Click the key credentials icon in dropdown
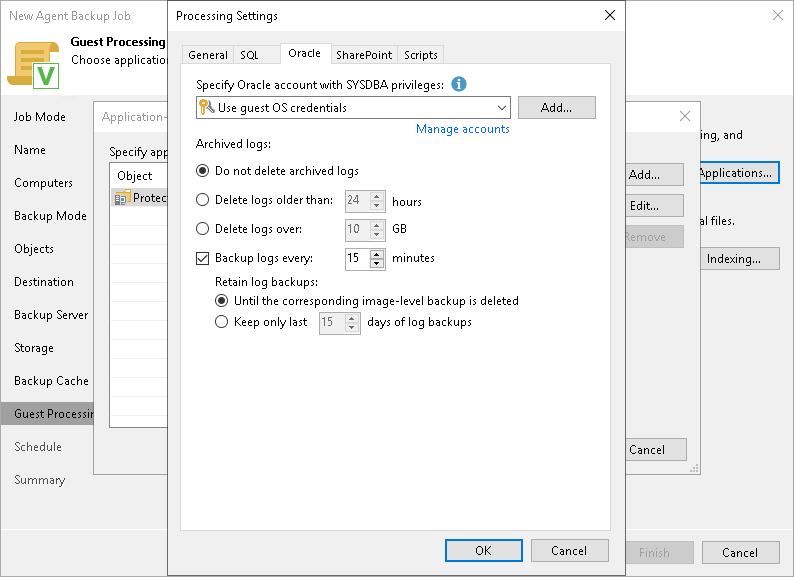 pos(207,107)
